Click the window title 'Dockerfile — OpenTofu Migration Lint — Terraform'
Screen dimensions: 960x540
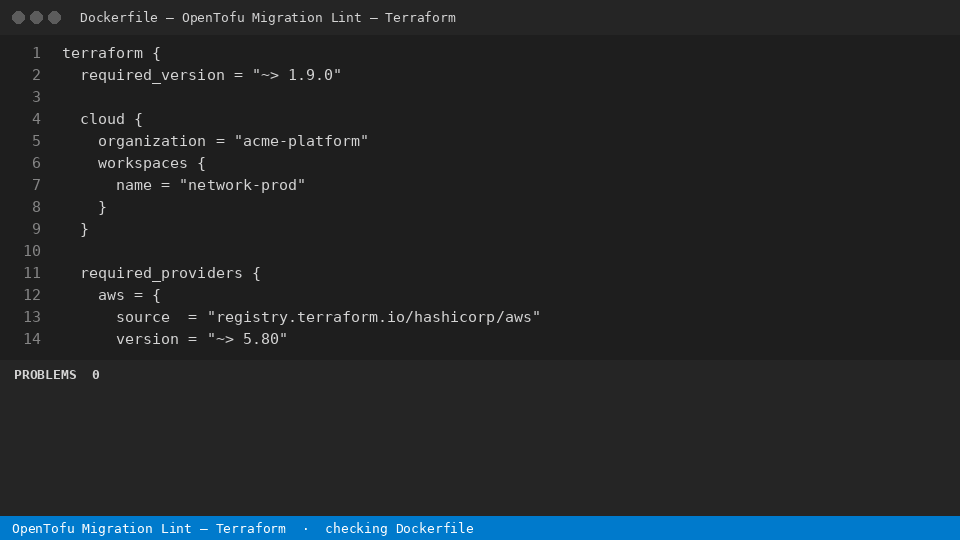click(268, 18)
